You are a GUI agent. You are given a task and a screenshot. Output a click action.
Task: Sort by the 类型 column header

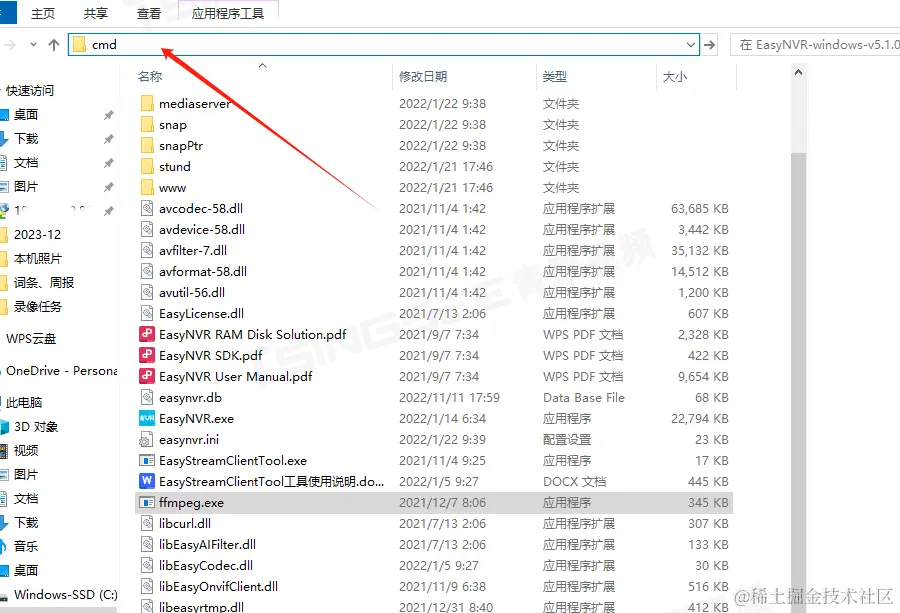pyautogui.click(x=555, y=76)
